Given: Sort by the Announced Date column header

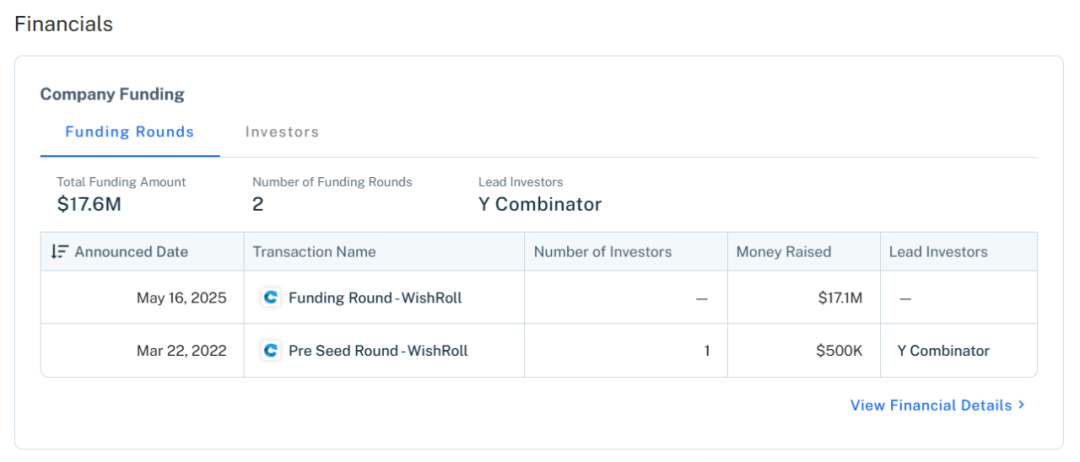Looking at the screenshot, I should [131, 252].
